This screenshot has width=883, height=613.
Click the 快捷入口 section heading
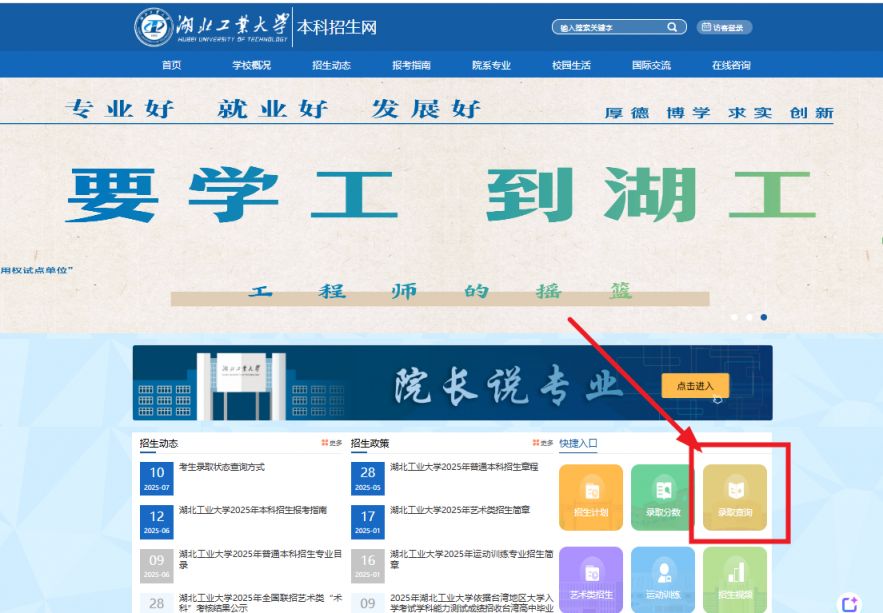[x=578, y=443]
